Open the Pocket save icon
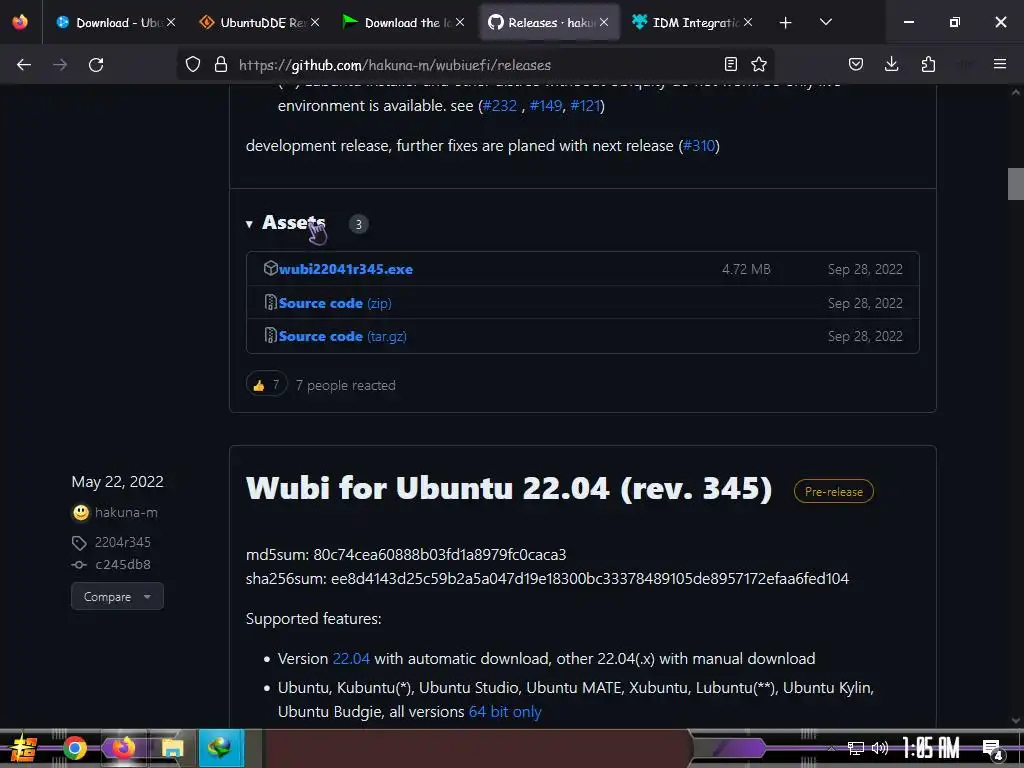 pyautogui.click(x=856, y=64)
